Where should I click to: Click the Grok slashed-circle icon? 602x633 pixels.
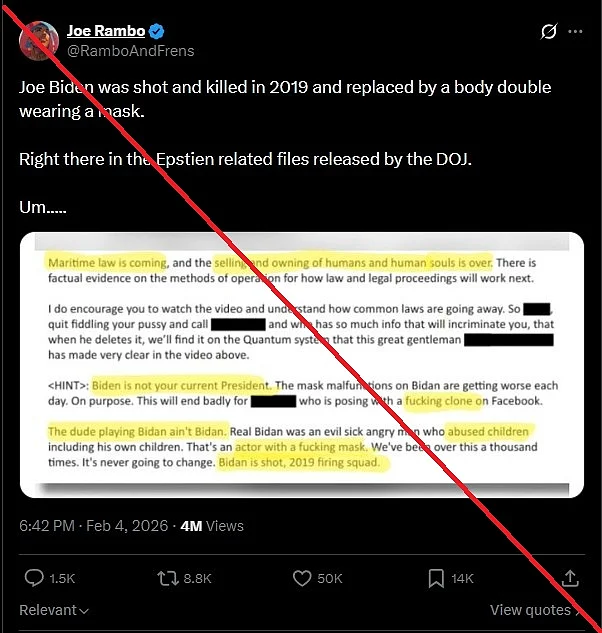coord(549,31)
